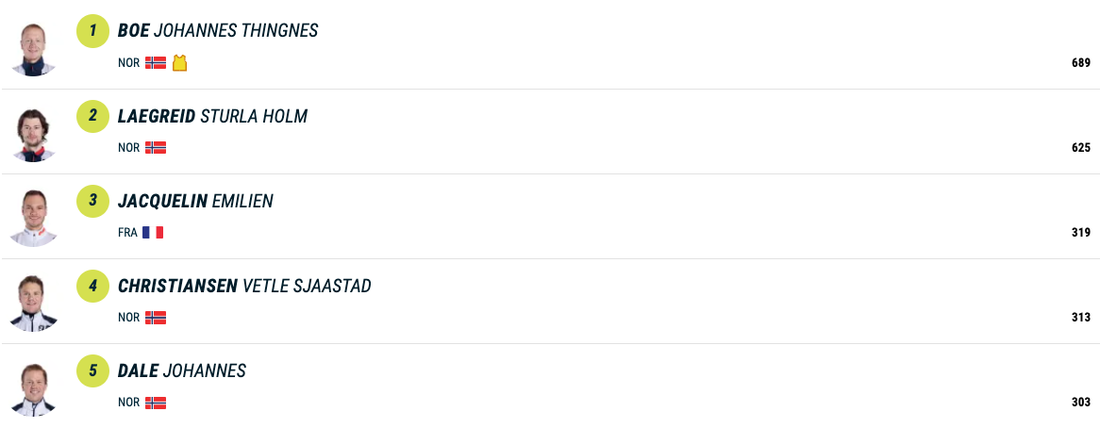This screenshot has height=428, width=1100.
Task: Click the rank 3 badge
Action: [93, 201]
